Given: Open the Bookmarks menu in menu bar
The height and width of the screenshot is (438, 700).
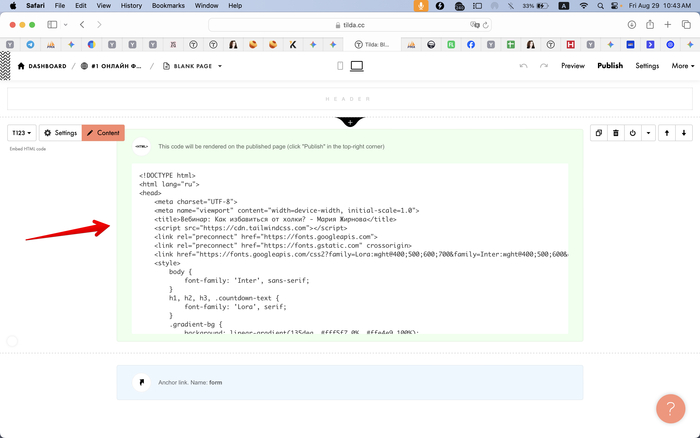Looking at the screenshot, I should click(167, 6).
